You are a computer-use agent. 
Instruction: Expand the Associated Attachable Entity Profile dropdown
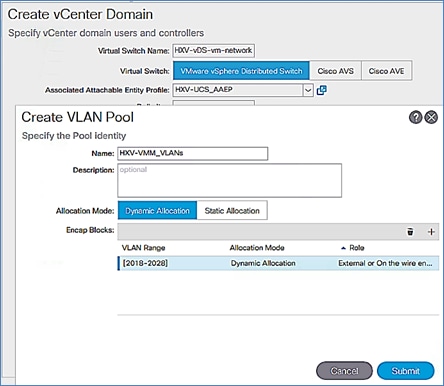pyautogui.click(x=308, y=90)
